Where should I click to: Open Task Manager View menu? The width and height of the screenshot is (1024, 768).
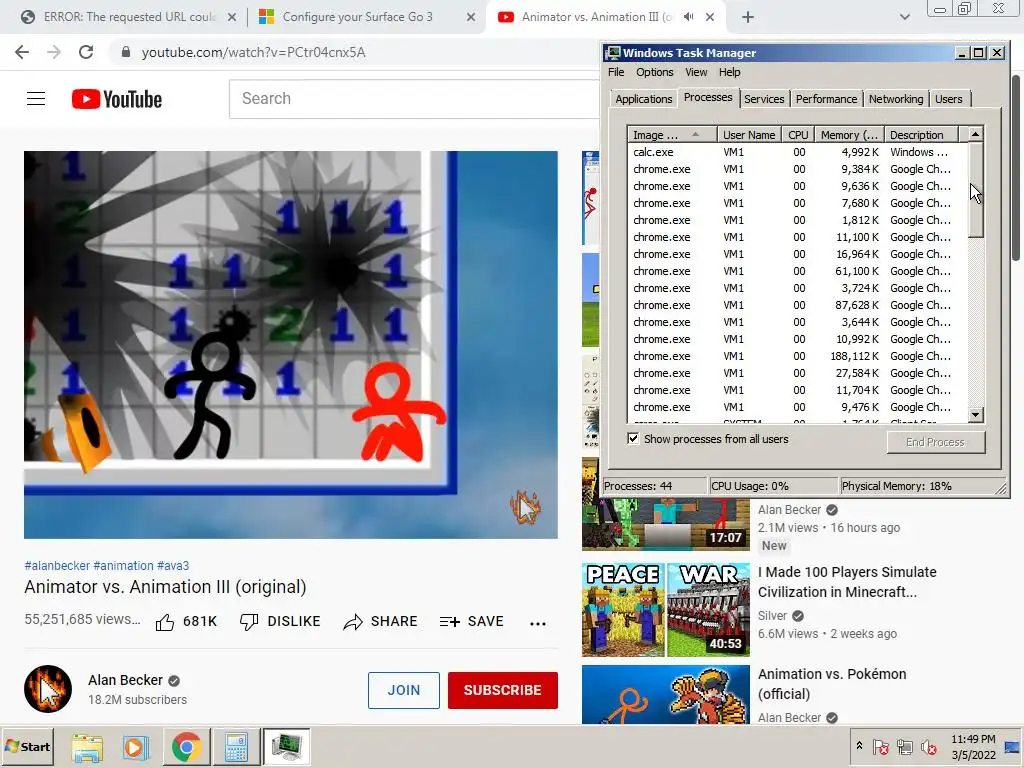click(696, 72)
